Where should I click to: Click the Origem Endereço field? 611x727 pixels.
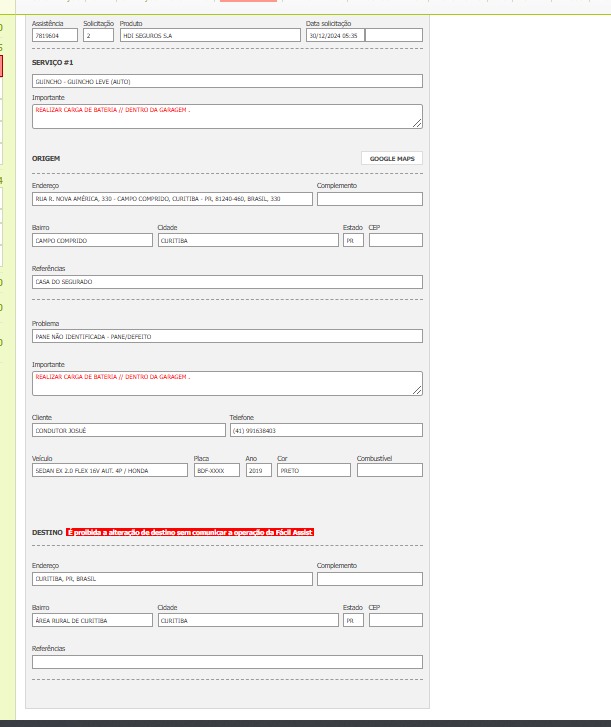(172, 199)
